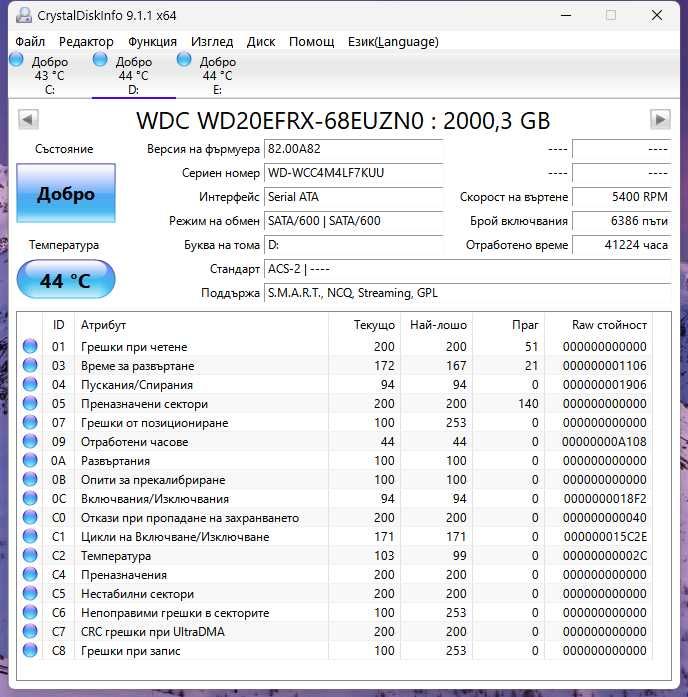Click the SATA/600 transfer mode field
The height and width of the screenshot is (697, 688).
pyautogui.click(x=354, y=221)
